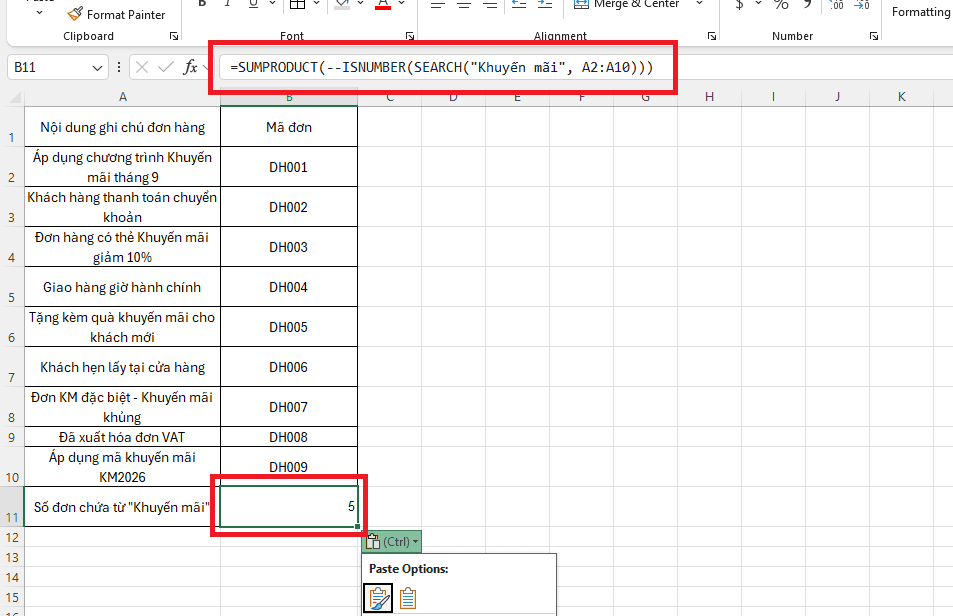Confirm the formula with the checkmark button
The image size is (953, 616).
165,67
